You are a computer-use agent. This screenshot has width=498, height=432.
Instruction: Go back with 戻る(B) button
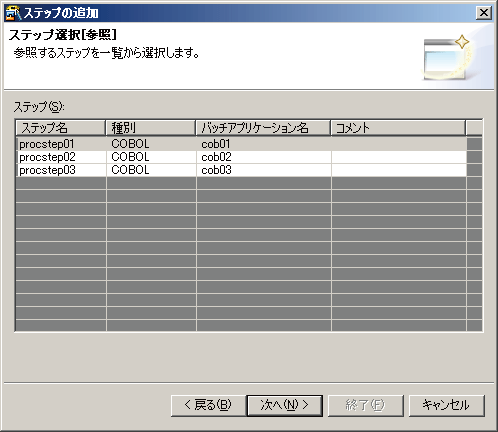[208, 405]
